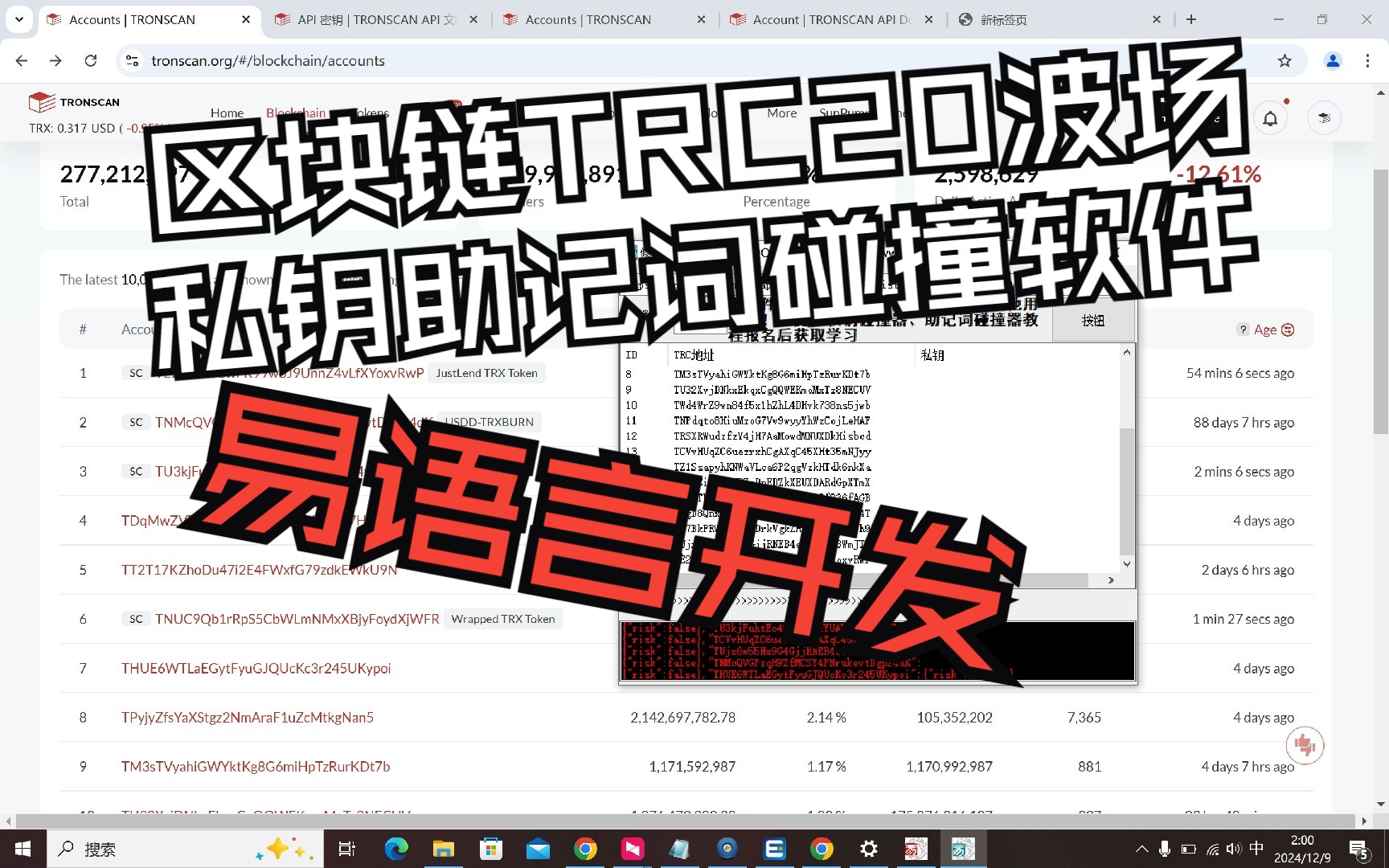This screenshot has width=1389, height=868.
Task: Open the Blockchain navigation dropdown
Action: pyautogui.click(x=295, y=113)
